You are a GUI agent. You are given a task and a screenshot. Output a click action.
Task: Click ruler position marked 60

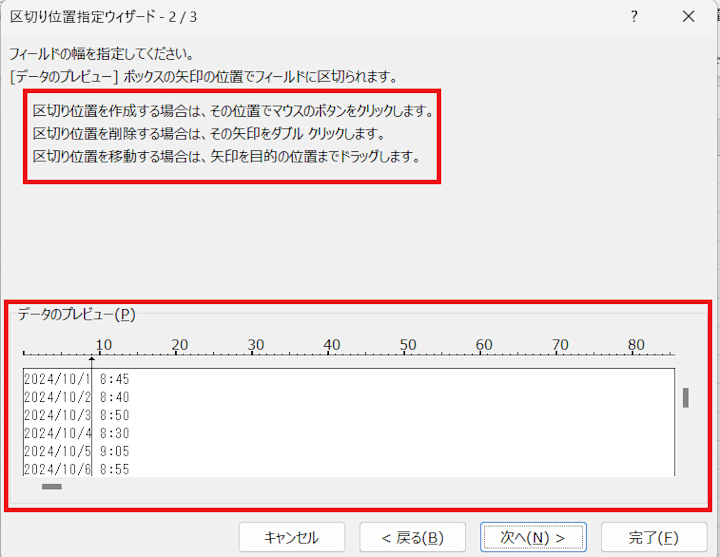click(484, 345)
